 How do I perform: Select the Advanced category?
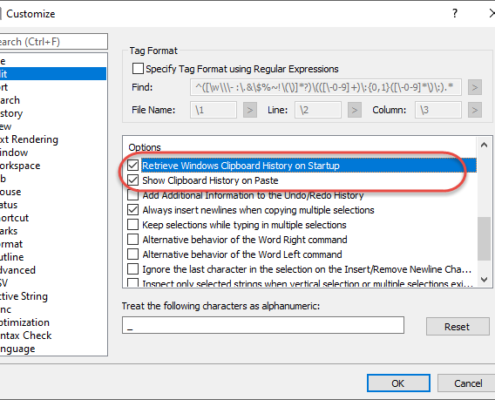[18, 270]
